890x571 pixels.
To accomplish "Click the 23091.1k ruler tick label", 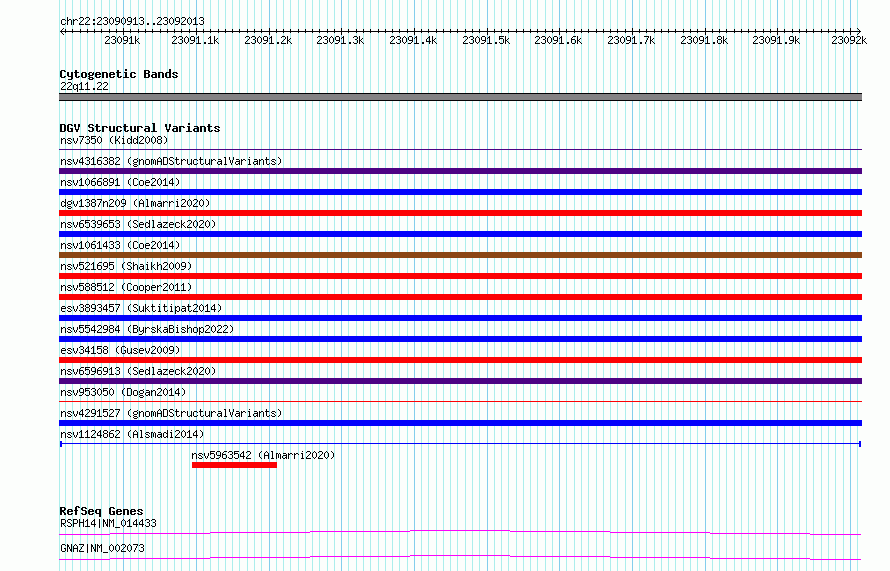I will 195,40.
